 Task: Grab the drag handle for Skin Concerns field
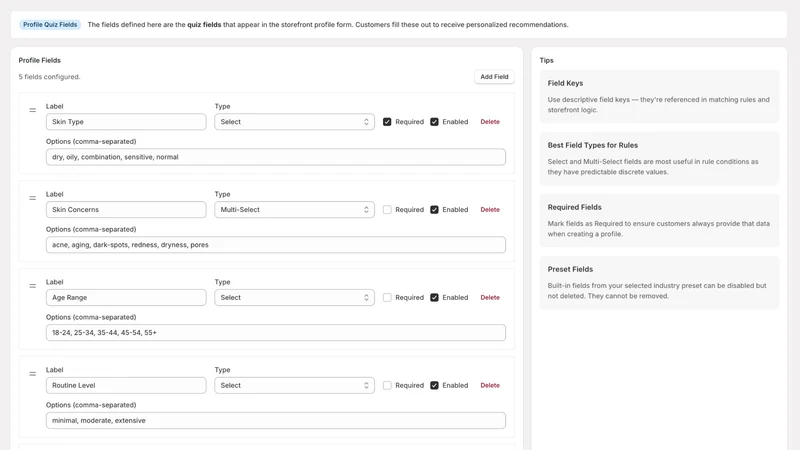(x=33, y=198)
